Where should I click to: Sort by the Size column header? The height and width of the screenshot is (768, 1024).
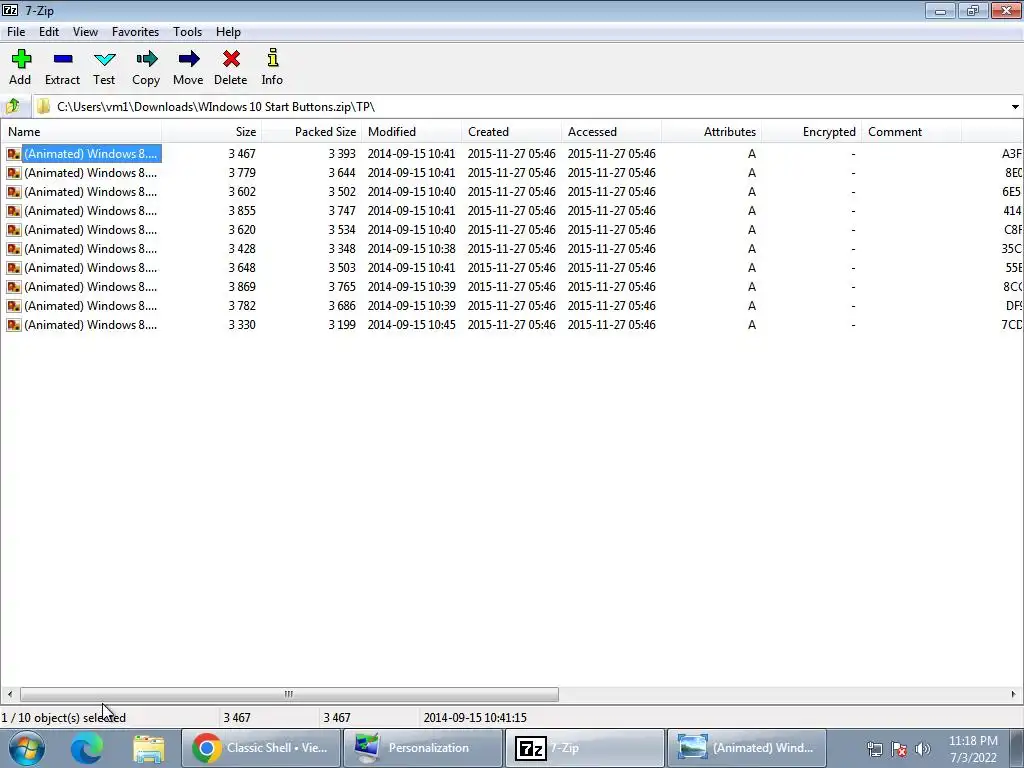(212, 132)
